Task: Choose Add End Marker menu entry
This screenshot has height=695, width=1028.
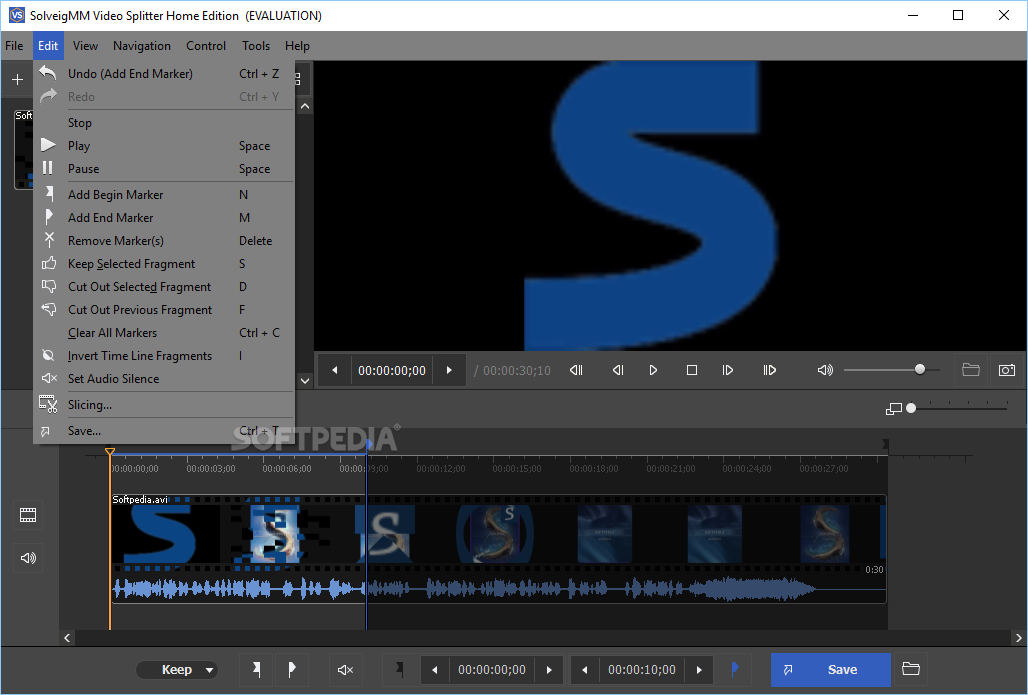Action: [163, 218]
